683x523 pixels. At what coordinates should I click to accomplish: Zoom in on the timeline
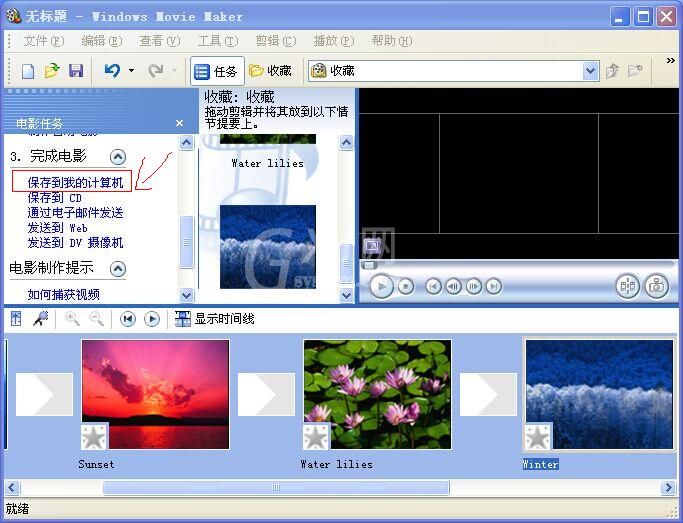[x=72, y=319]
